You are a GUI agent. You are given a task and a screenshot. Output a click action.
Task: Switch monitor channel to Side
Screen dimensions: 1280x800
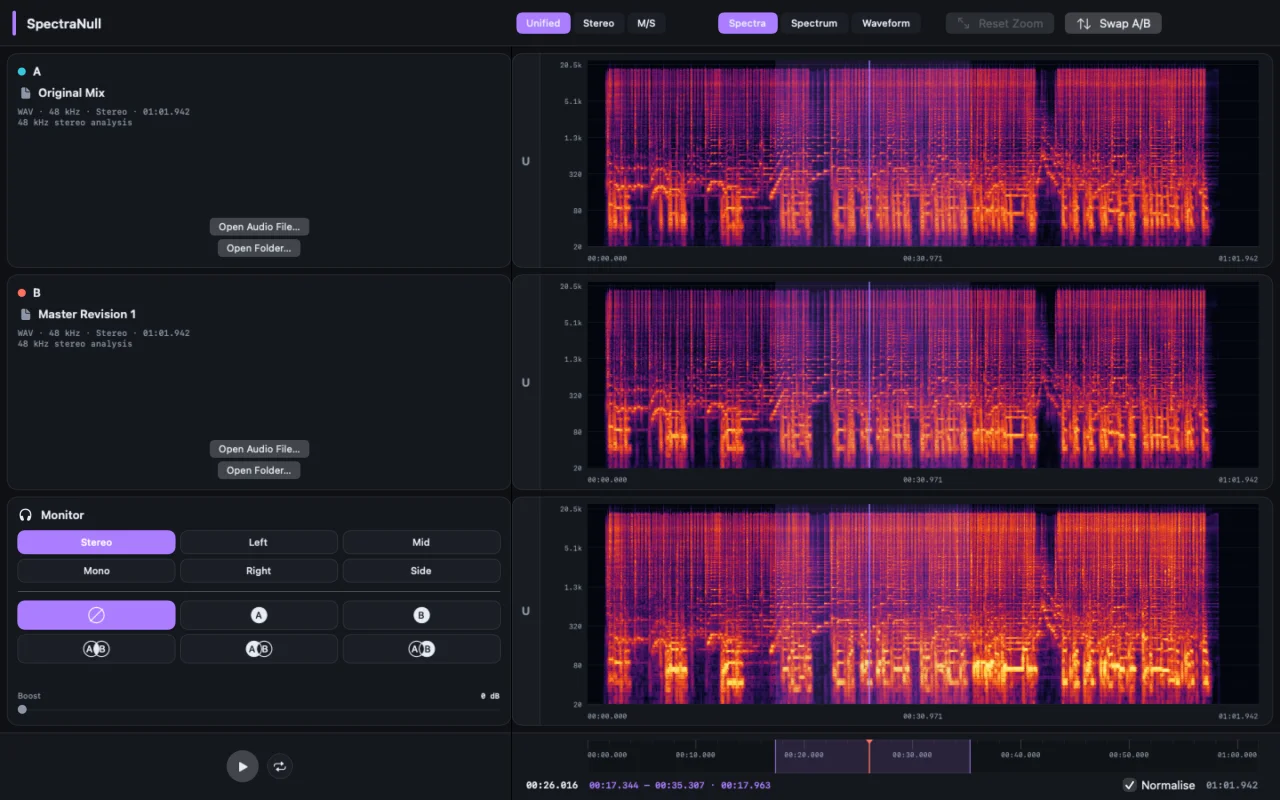coord(421,571)
